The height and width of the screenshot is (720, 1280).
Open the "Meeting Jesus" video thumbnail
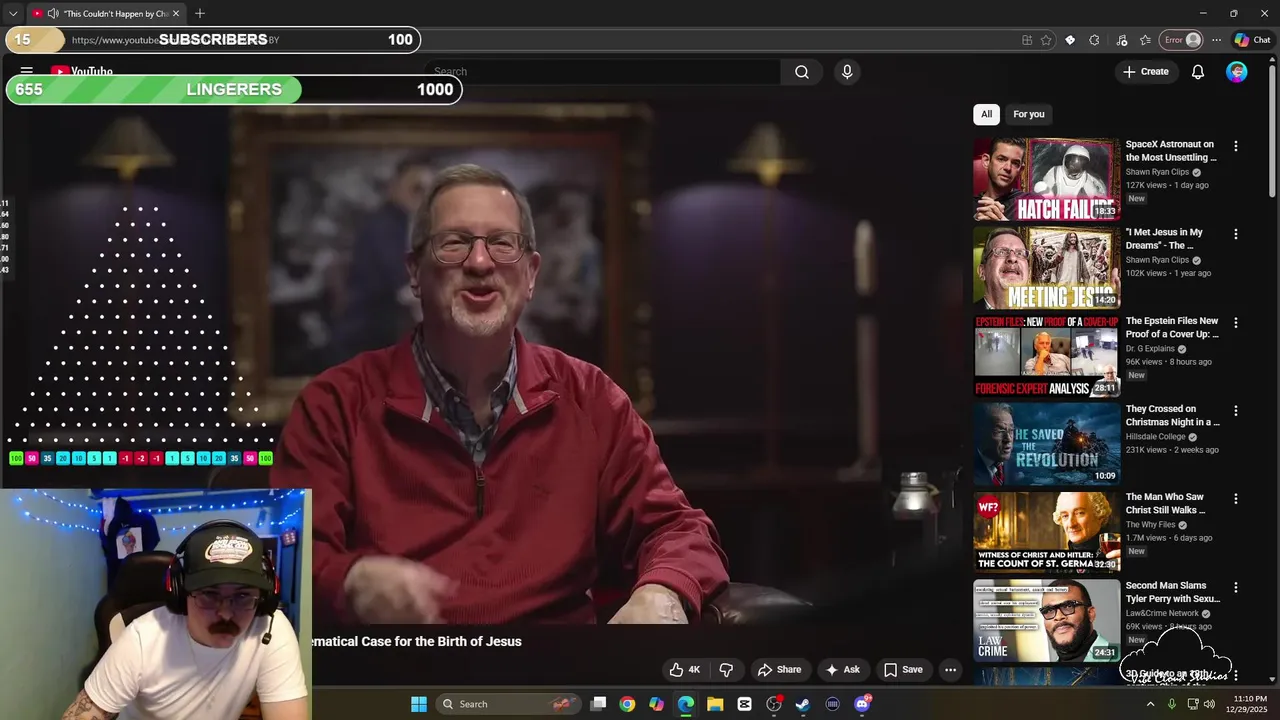[1046, 268]
